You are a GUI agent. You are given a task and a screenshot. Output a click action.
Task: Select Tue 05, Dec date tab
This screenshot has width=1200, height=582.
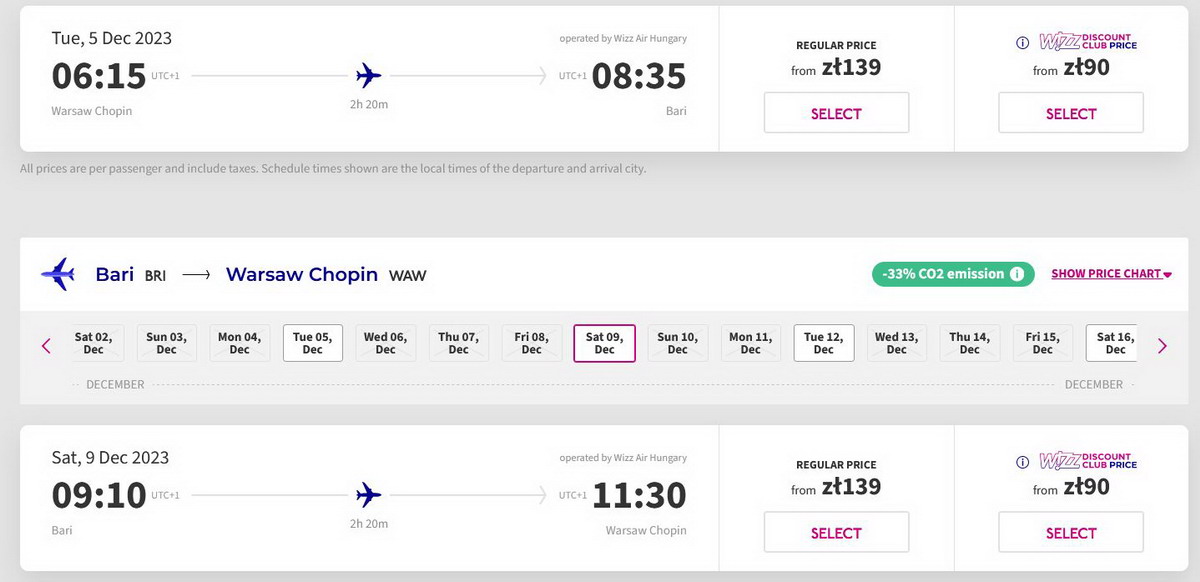312,343
